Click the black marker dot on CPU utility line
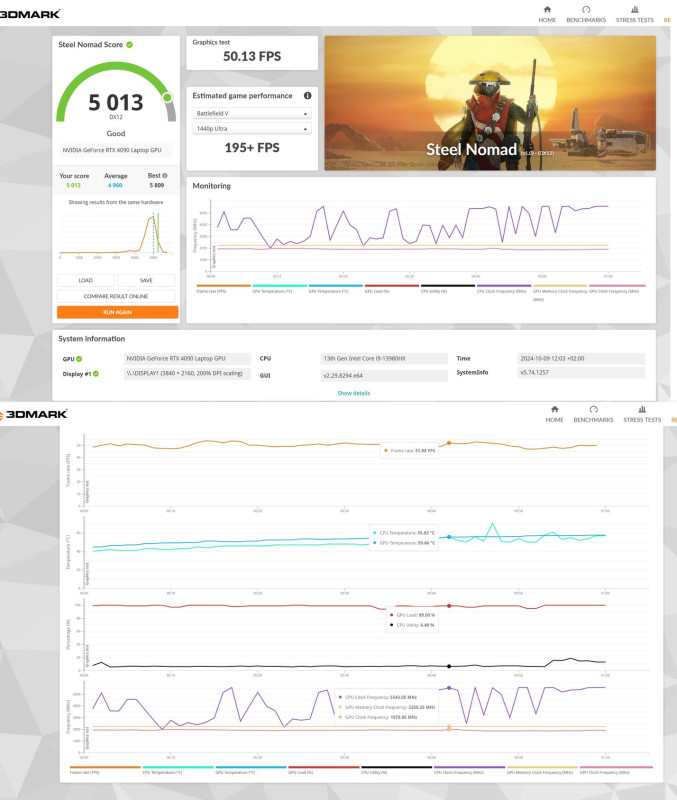The width and height of the screenshot is (677, 800). (x=449, y=666)
